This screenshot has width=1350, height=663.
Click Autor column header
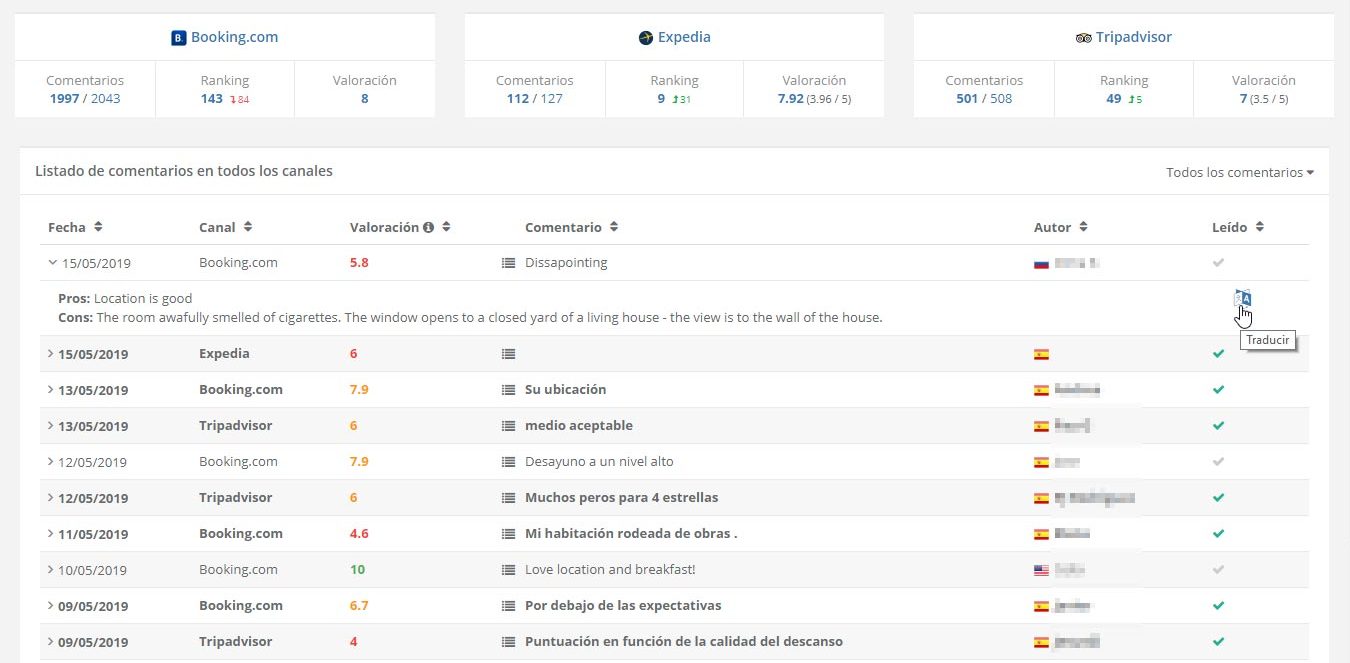(x=1052, y=227)
